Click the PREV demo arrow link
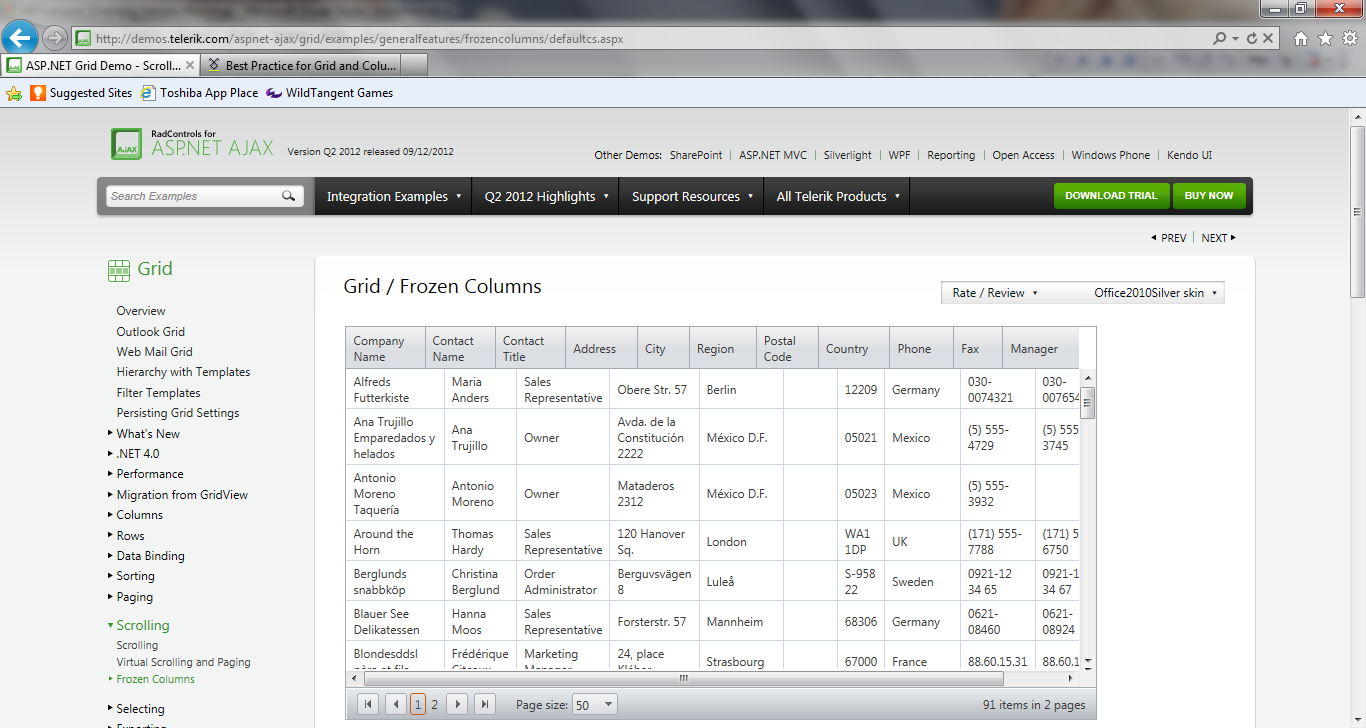The height and width of the screenshot is (728, 1366). 1169,238
